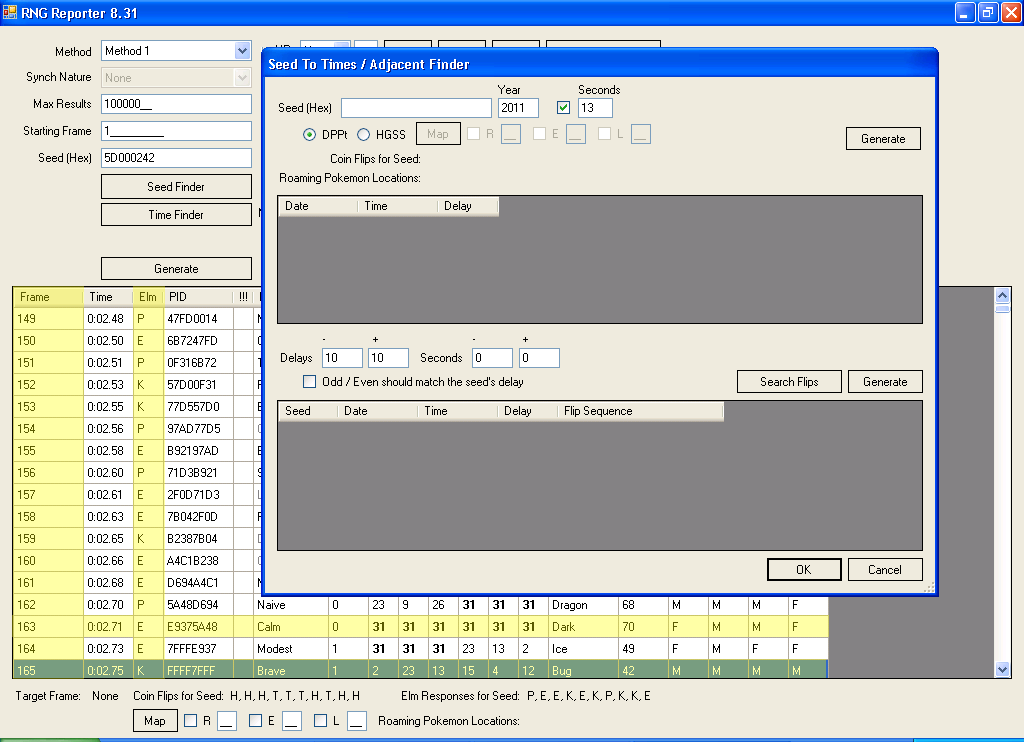Open the Time Finder
The height and width of the screenshot is (742, 1024).
click(176, 215)
